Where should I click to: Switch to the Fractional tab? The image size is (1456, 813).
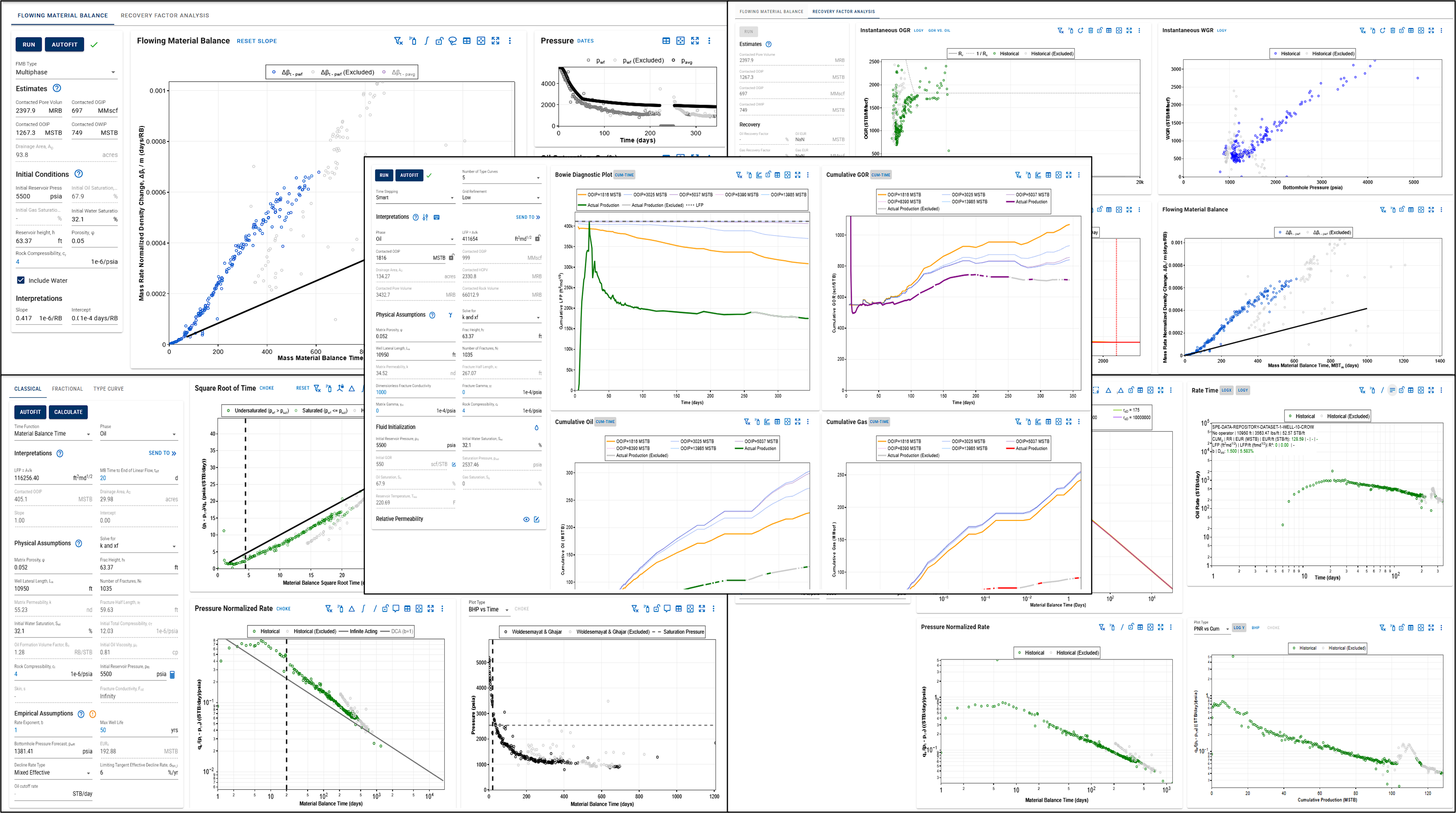coord(67,389)
